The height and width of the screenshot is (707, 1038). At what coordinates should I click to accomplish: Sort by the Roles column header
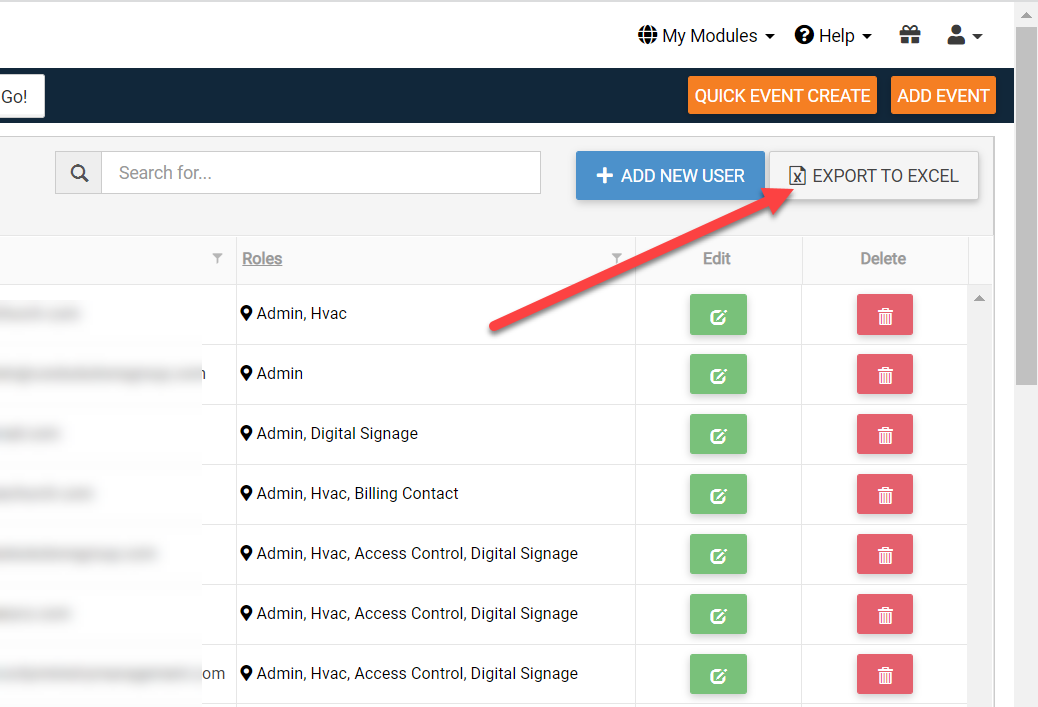coord(262,258)
